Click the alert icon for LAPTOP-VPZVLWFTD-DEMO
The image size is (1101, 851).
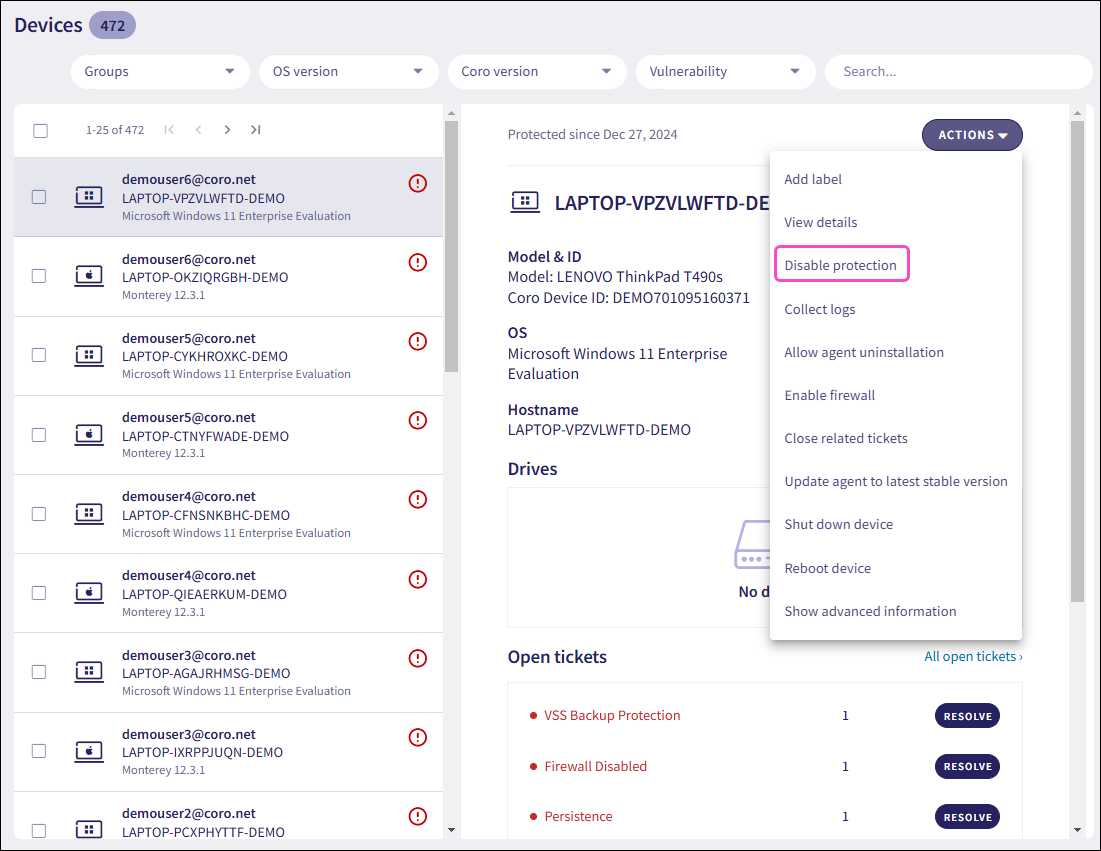click(418, 183)
